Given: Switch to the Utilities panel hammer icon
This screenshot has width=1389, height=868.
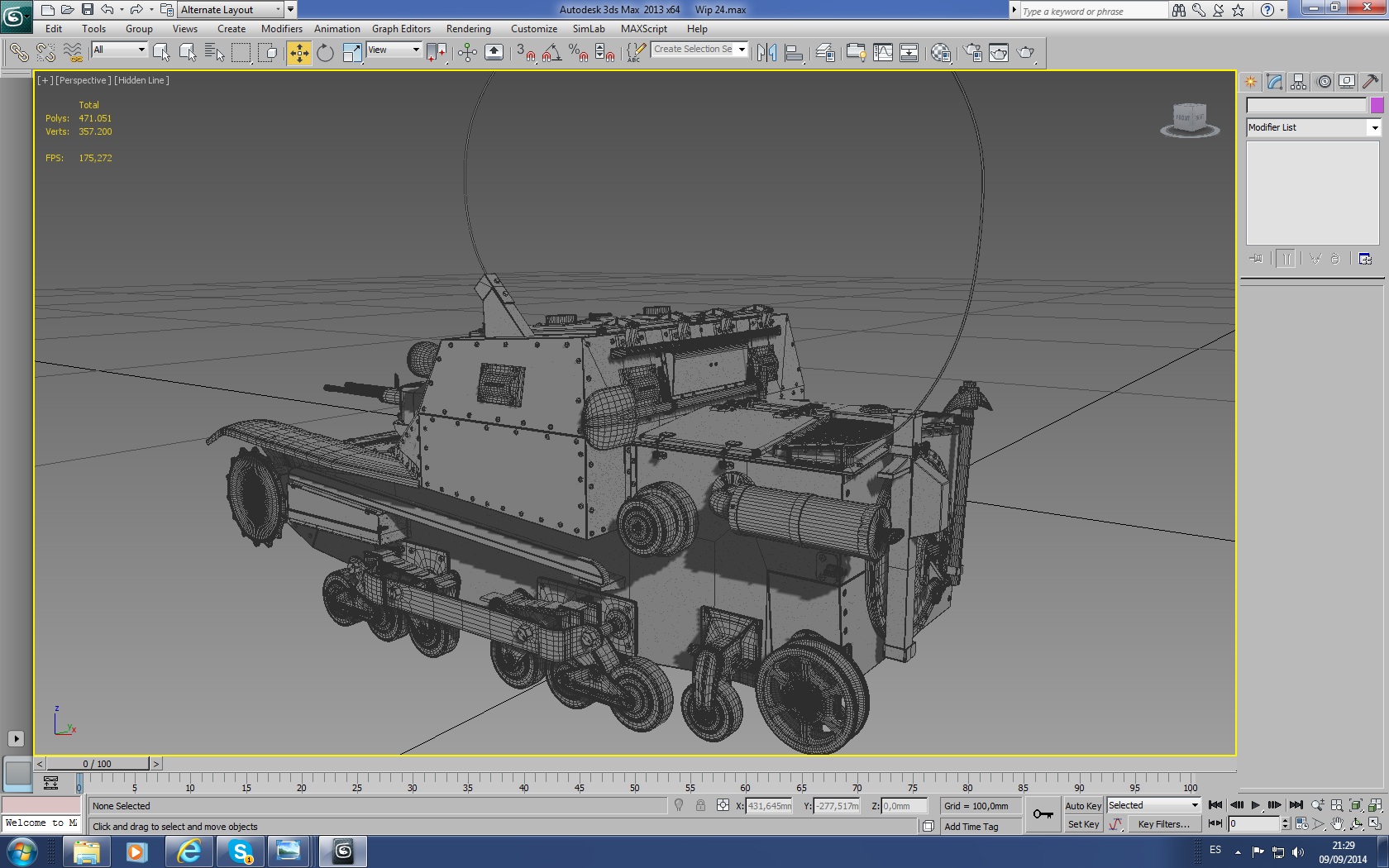Looking at the screenshot, I should point(1370,82).
